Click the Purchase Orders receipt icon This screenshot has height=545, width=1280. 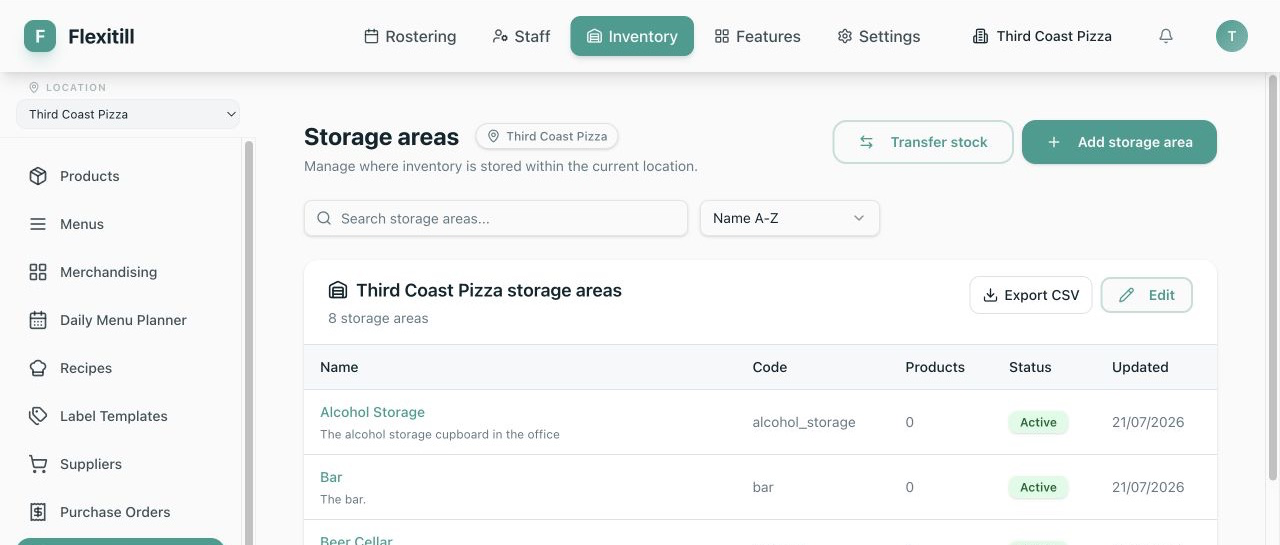point(38,512)
